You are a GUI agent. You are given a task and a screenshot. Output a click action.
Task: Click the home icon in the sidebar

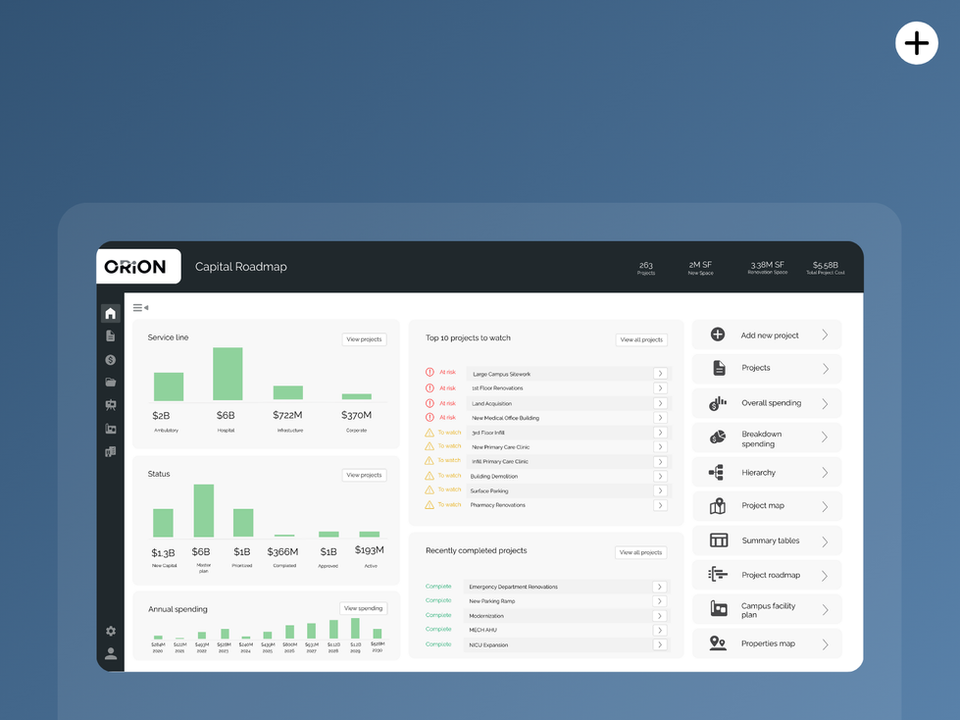(110, 313)
